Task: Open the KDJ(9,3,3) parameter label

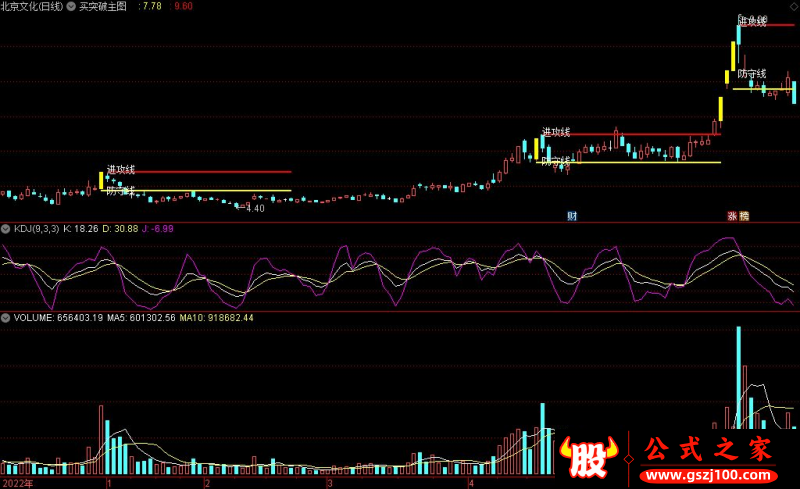Action: [36, 229]
